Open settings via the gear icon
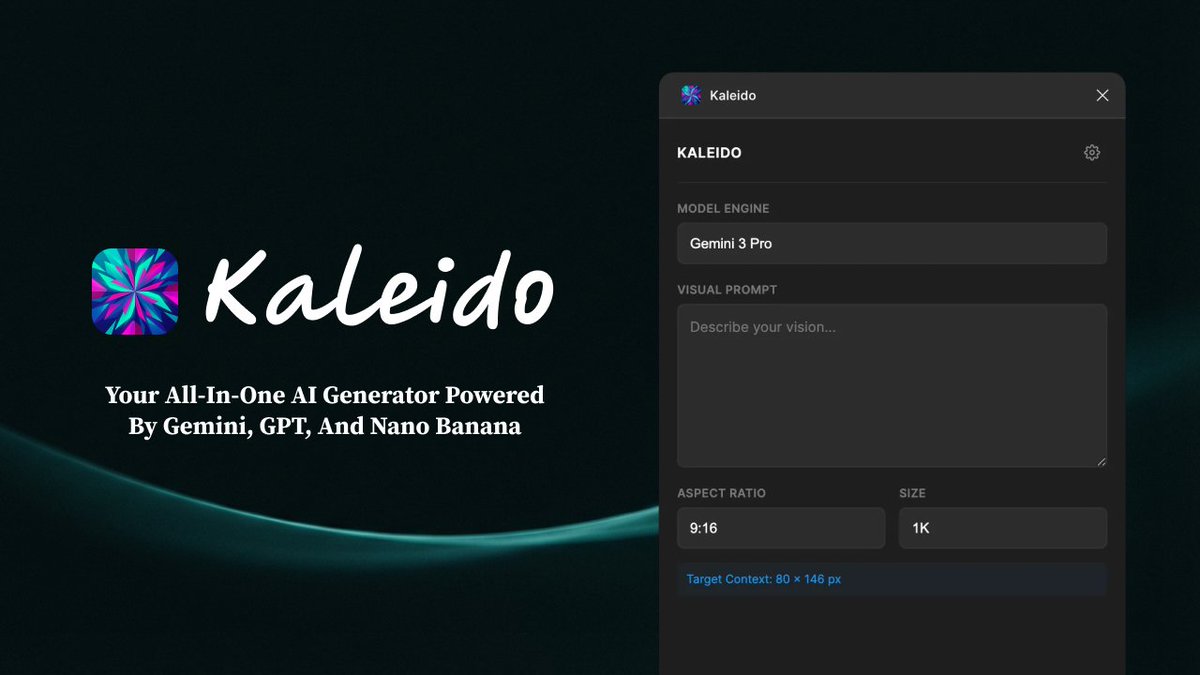 click(x=1092, y=153)
